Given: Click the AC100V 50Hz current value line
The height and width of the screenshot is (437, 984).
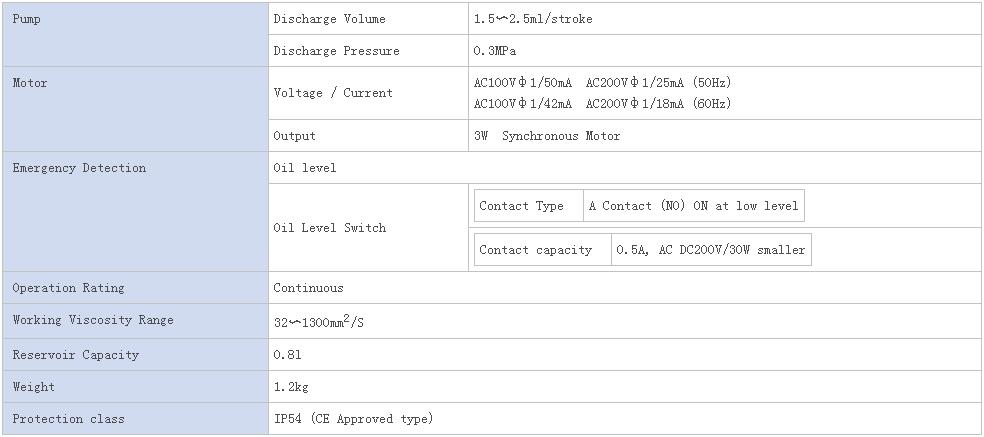Looking at the screenshot, I should 602,83.
